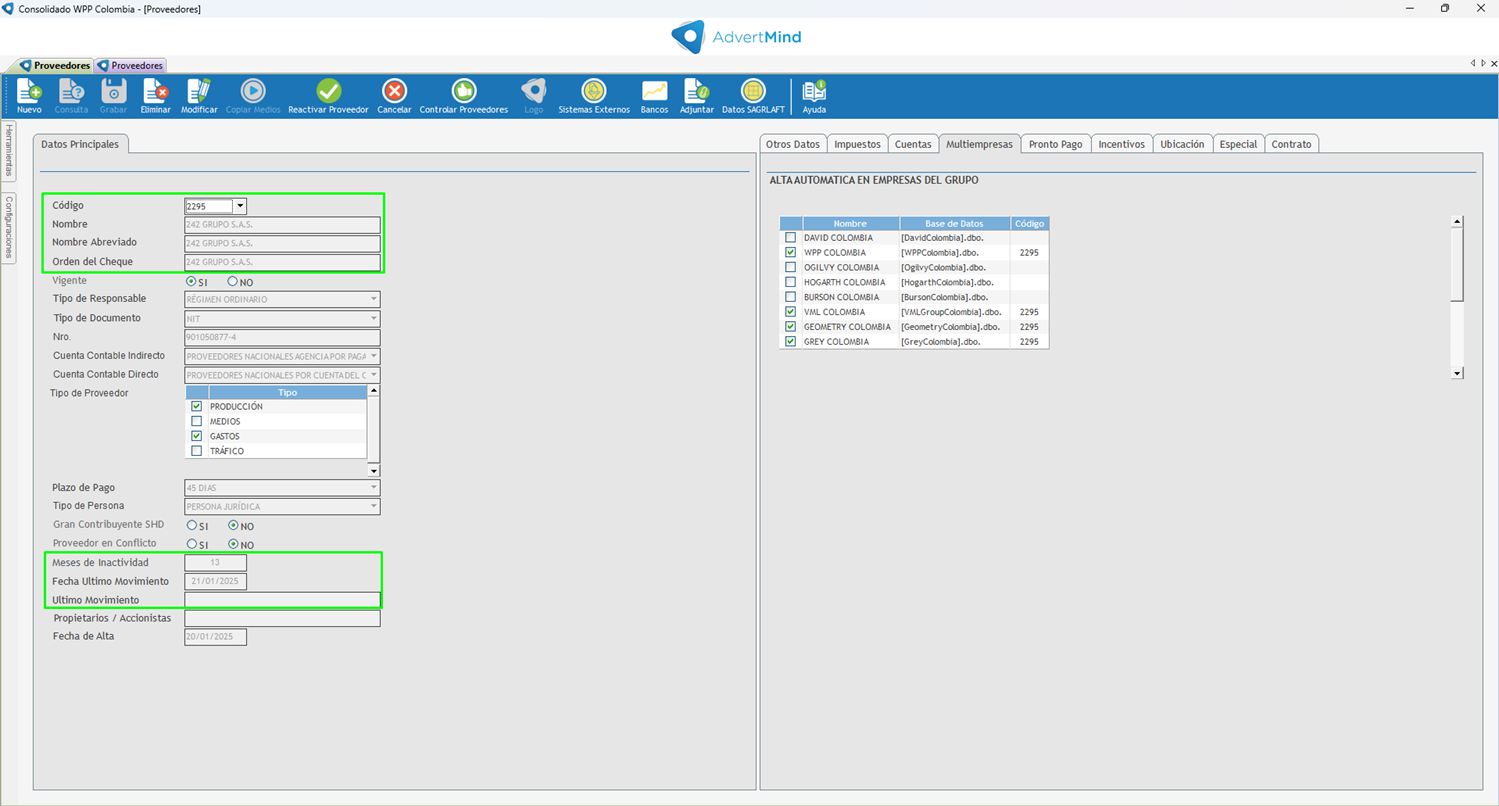The height and width of the screenshot is (806, 1499).
Task: Uncheck the WPP COLOMBIA checkbox
Action: coord(791,253)
